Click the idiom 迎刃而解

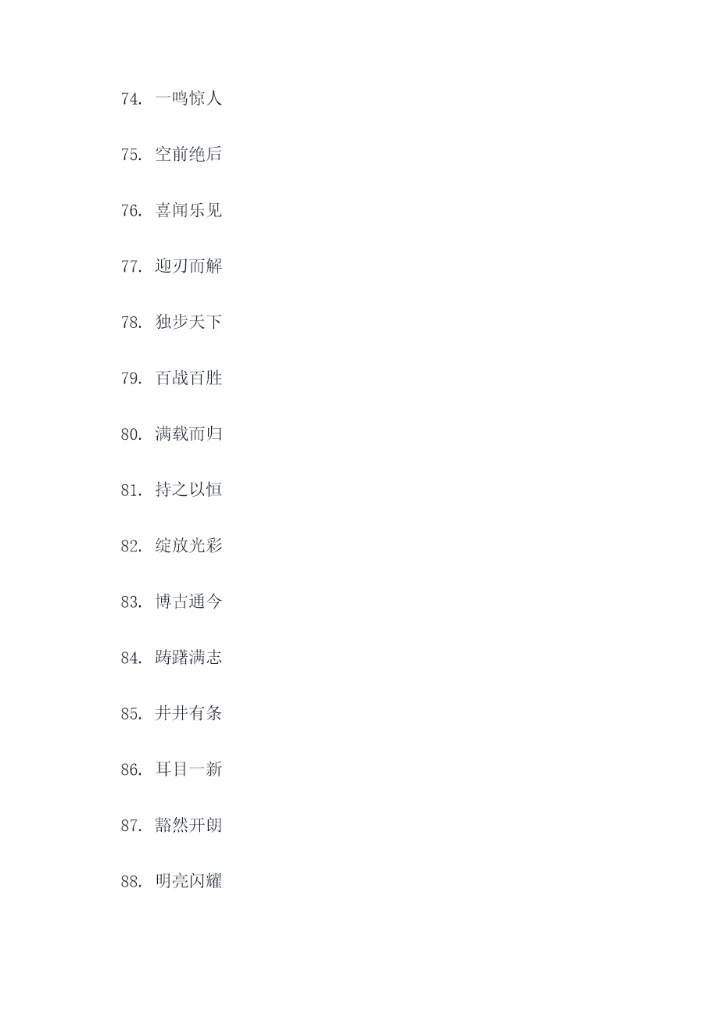point(188,267)
